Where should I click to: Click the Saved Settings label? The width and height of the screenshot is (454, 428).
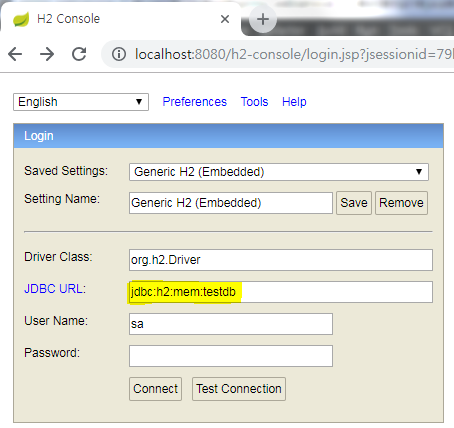66,171
